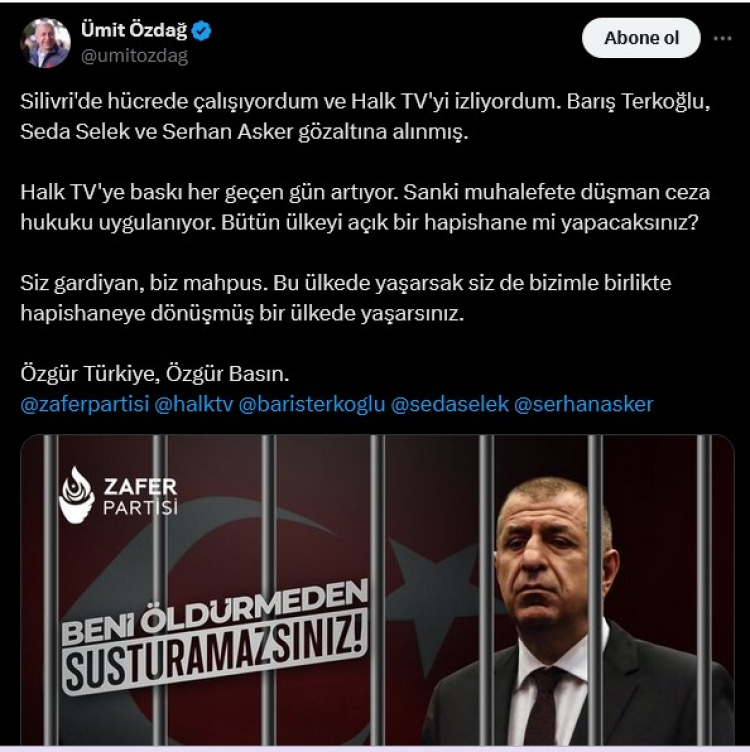
Task: Select the paragraph starting Silivri'de hücrede
Action: pyautogui.click(x=365, y=116)
